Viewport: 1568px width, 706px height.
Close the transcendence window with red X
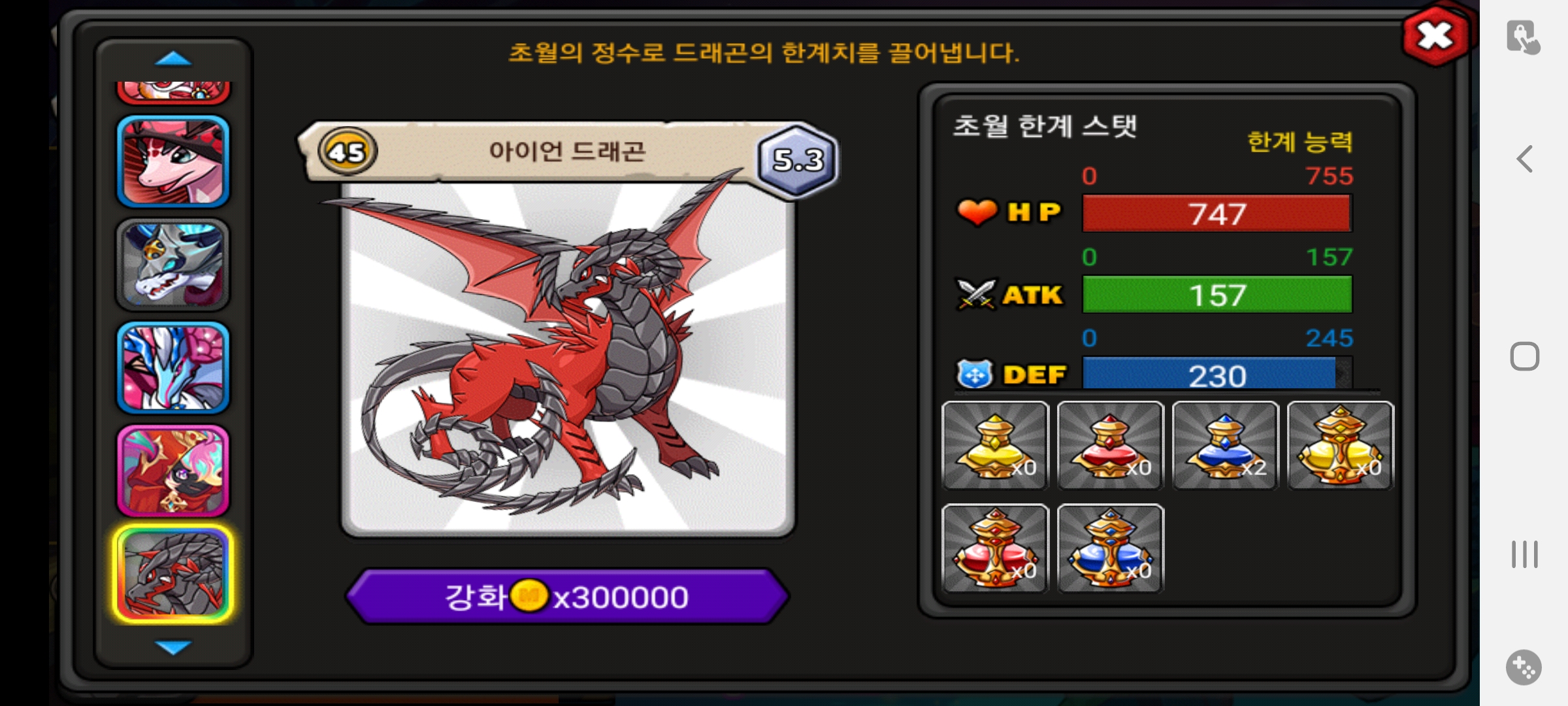(1435, 36)
